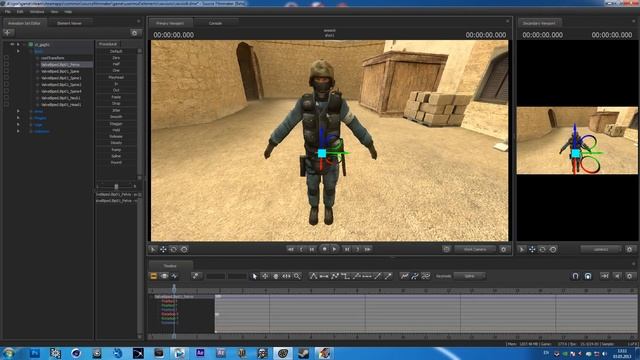Pick screen manipulator under primary viewport
This screenshot has height=360, width=640.
pyautogui.click(x=184, y=249)
